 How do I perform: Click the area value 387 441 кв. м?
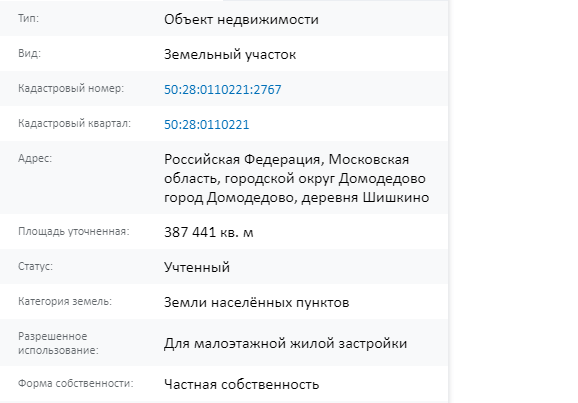[x=209, y=232]
